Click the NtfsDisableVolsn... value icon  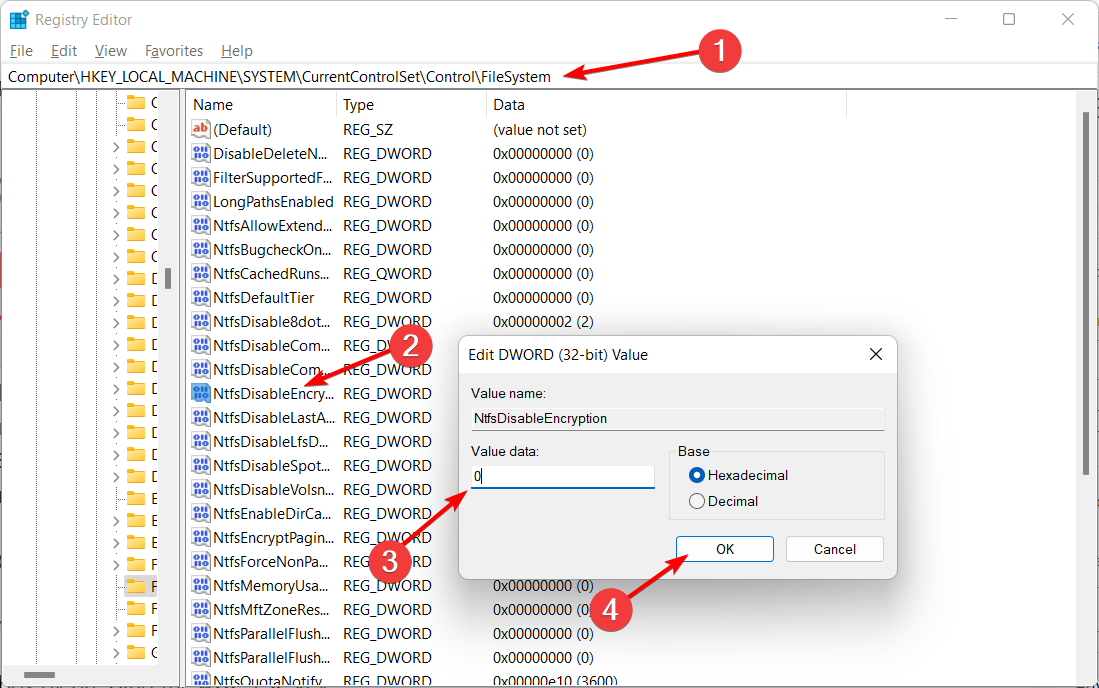(200, 489)
